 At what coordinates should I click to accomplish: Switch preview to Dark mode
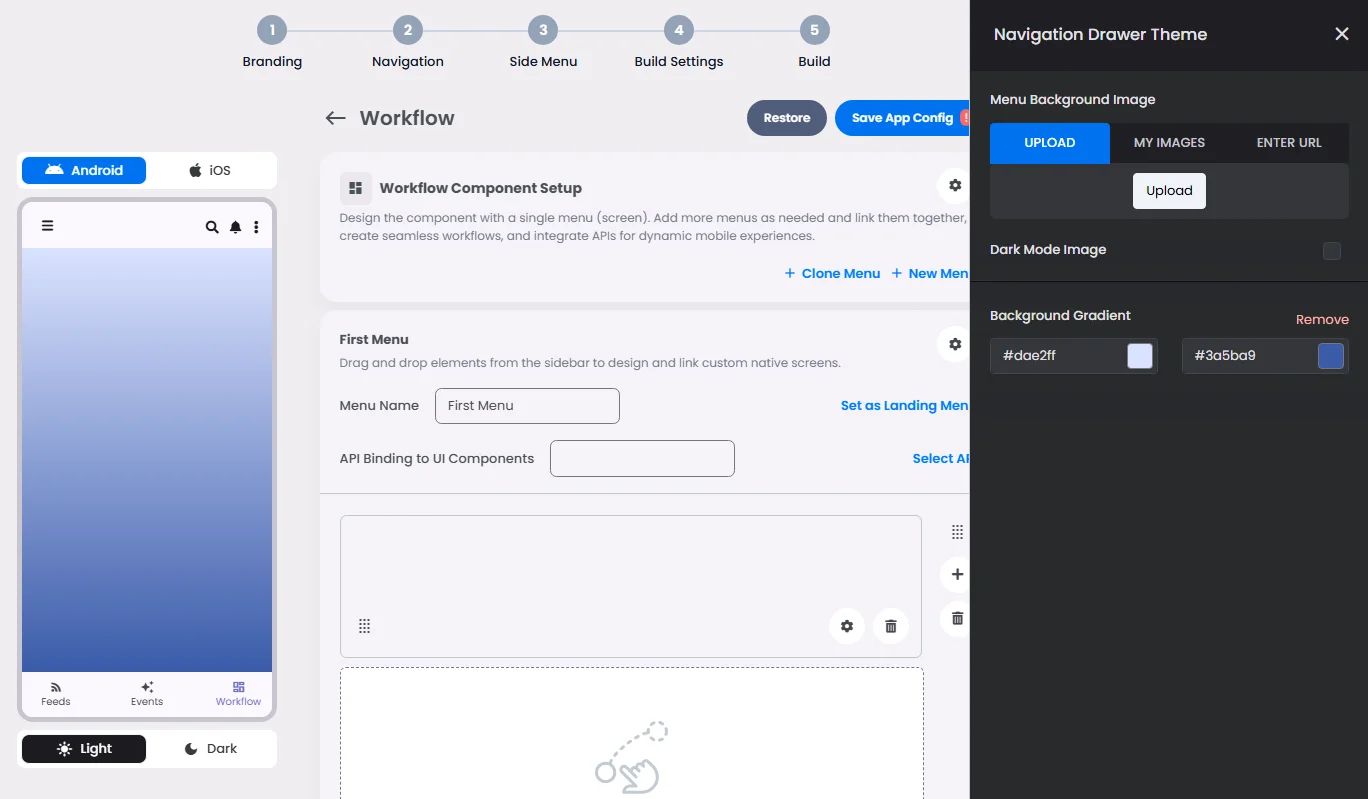[x=211, y=749]
